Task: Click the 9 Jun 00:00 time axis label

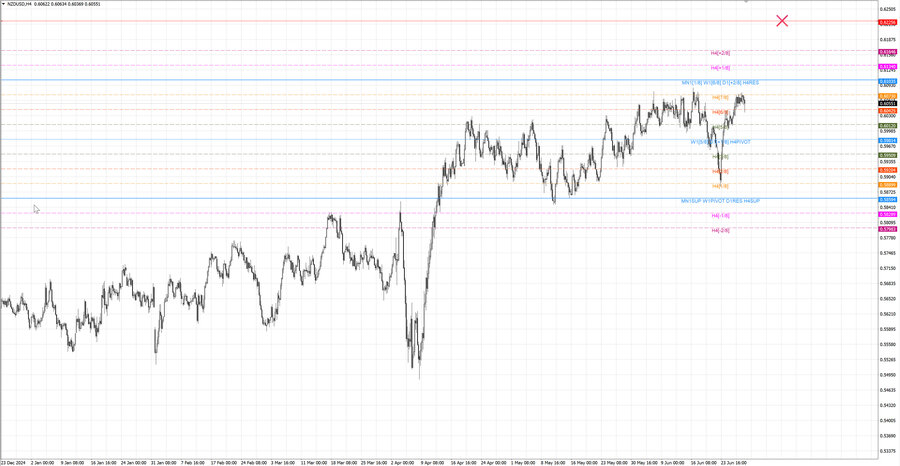Action: pyautogui.click(x=673, y=462)
